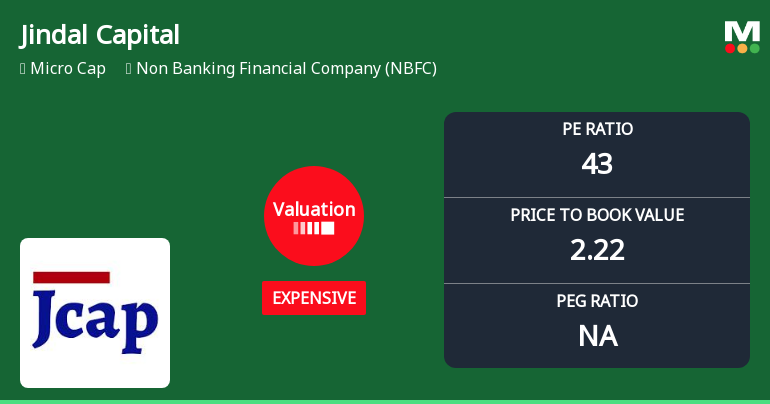The image size is (770, 404).
Task: Click the green dot under the M logo
Action: [753, 48]
